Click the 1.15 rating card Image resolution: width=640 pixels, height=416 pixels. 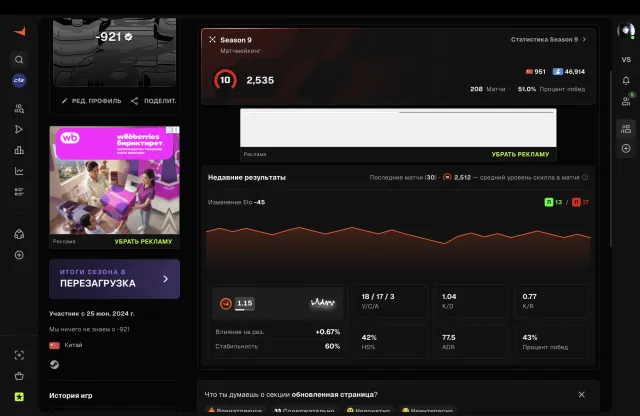click(x=279, y=303)
